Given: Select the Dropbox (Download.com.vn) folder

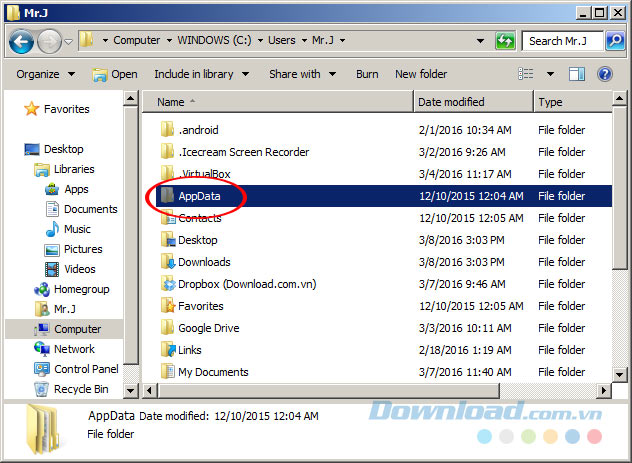Looking at the screenshot, I should point(238,284).
